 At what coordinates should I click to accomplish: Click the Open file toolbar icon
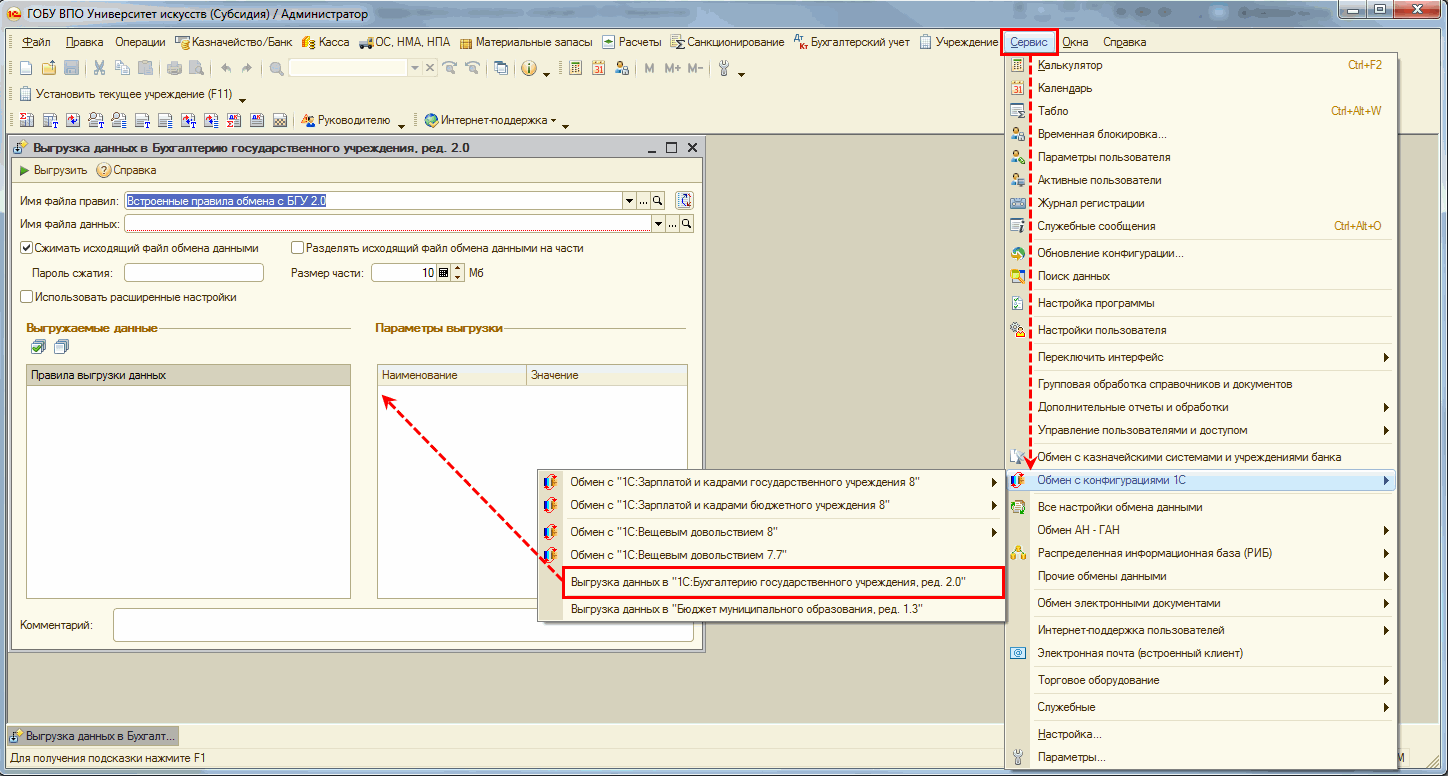(x=49, y=68)
